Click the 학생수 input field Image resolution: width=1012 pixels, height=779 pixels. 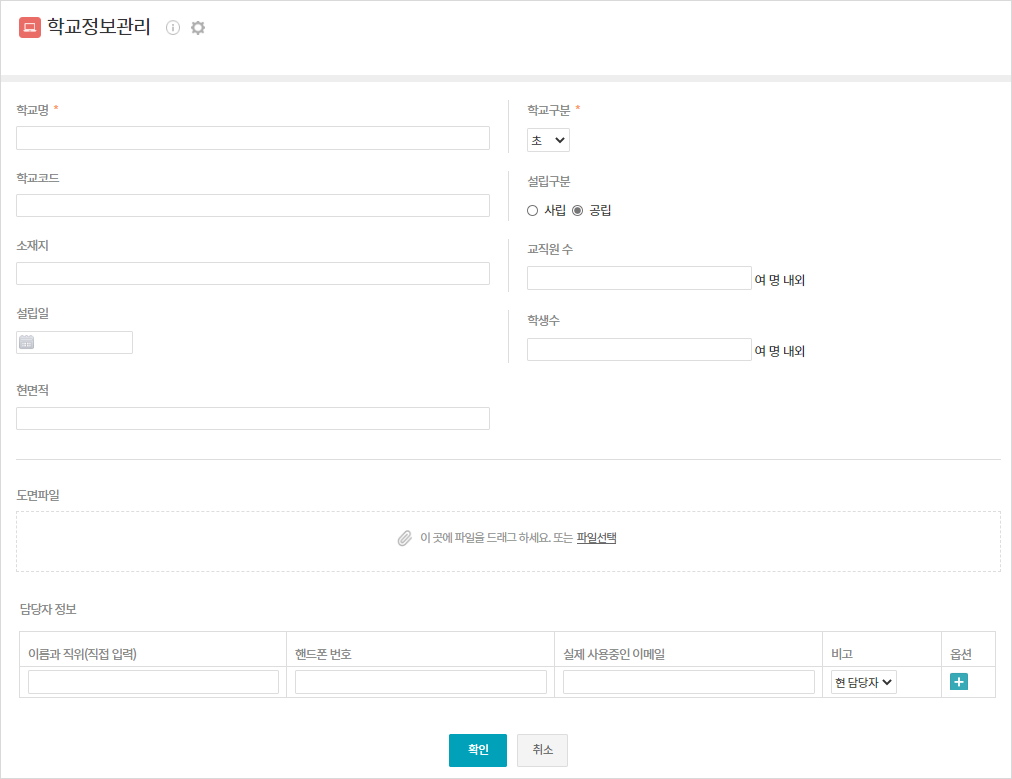click(x=639, y=350)
